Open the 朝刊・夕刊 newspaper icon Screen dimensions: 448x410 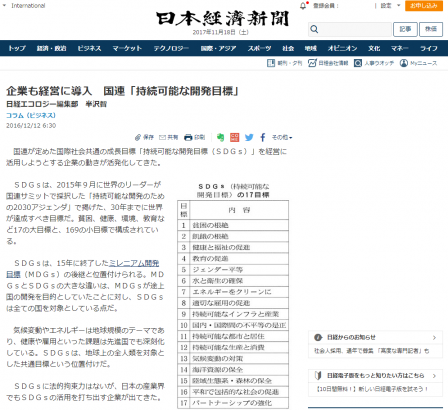pos(271,63)
